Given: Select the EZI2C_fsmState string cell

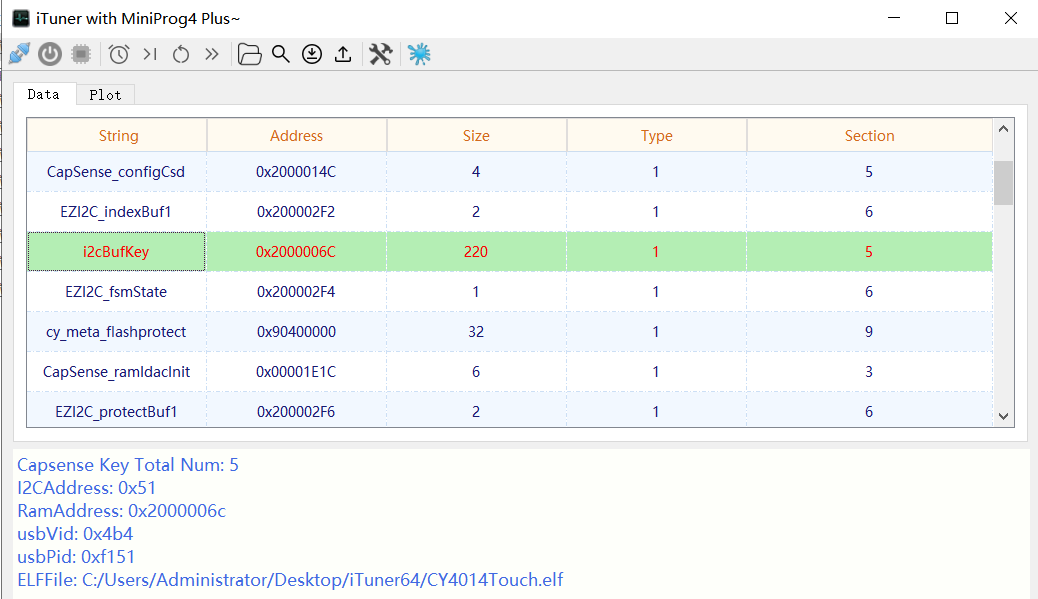Looking at the screenshot, I should (x=117, y=292).
